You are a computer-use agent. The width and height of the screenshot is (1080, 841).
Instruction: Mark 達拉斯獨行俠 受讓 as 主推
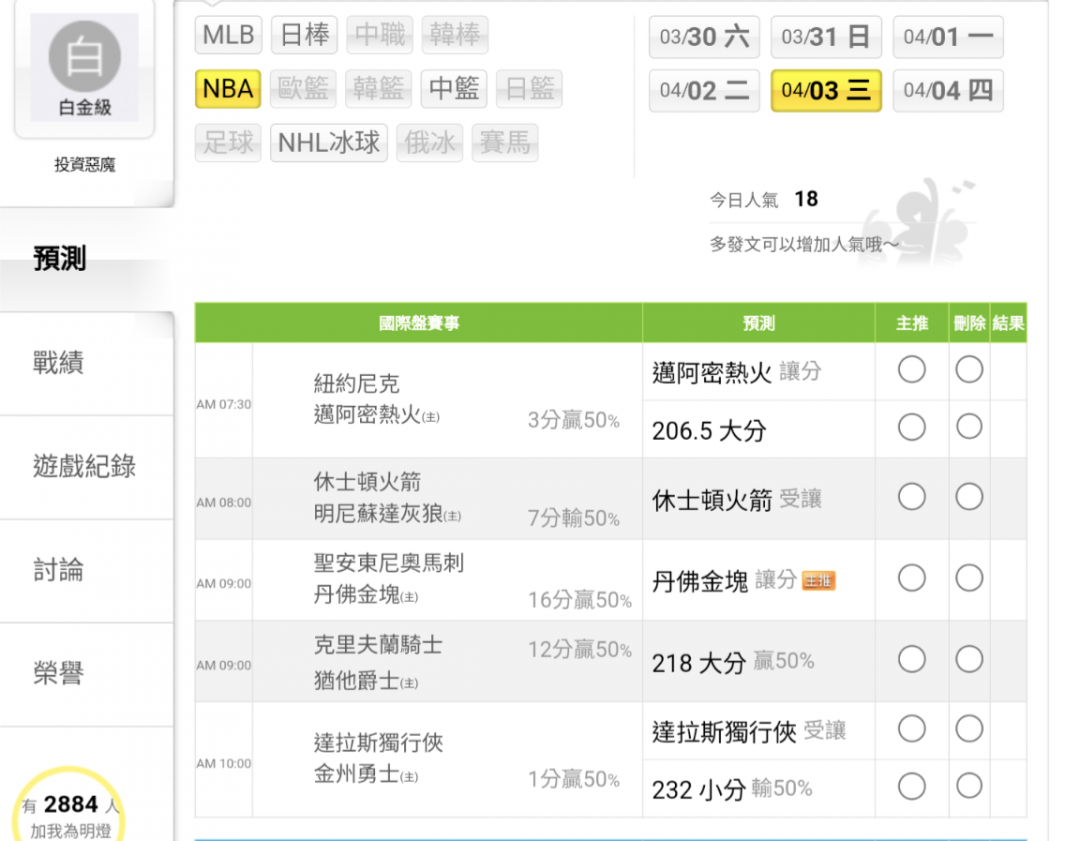coord(911,729)
